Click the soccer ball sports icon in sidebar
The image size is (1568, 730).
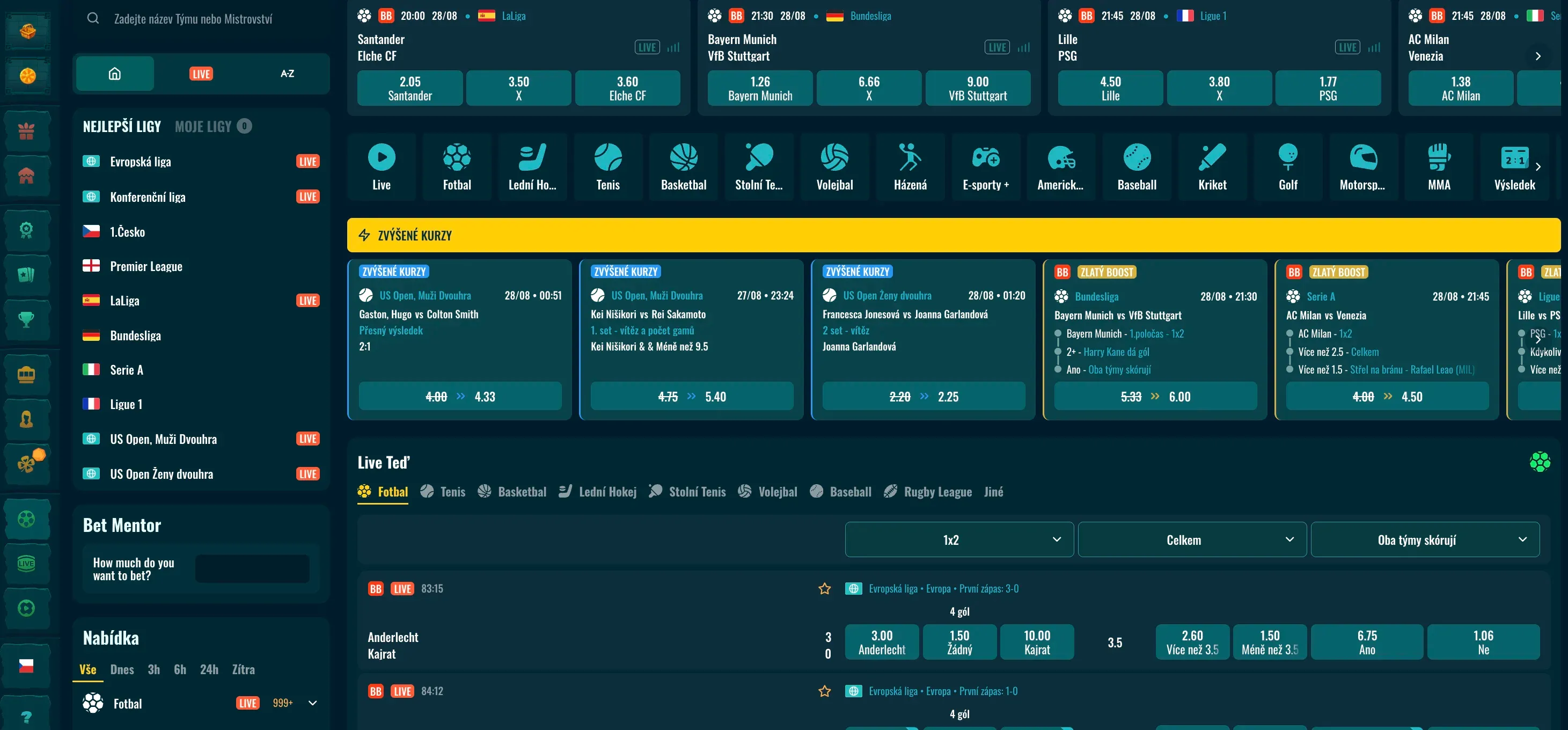26,520
